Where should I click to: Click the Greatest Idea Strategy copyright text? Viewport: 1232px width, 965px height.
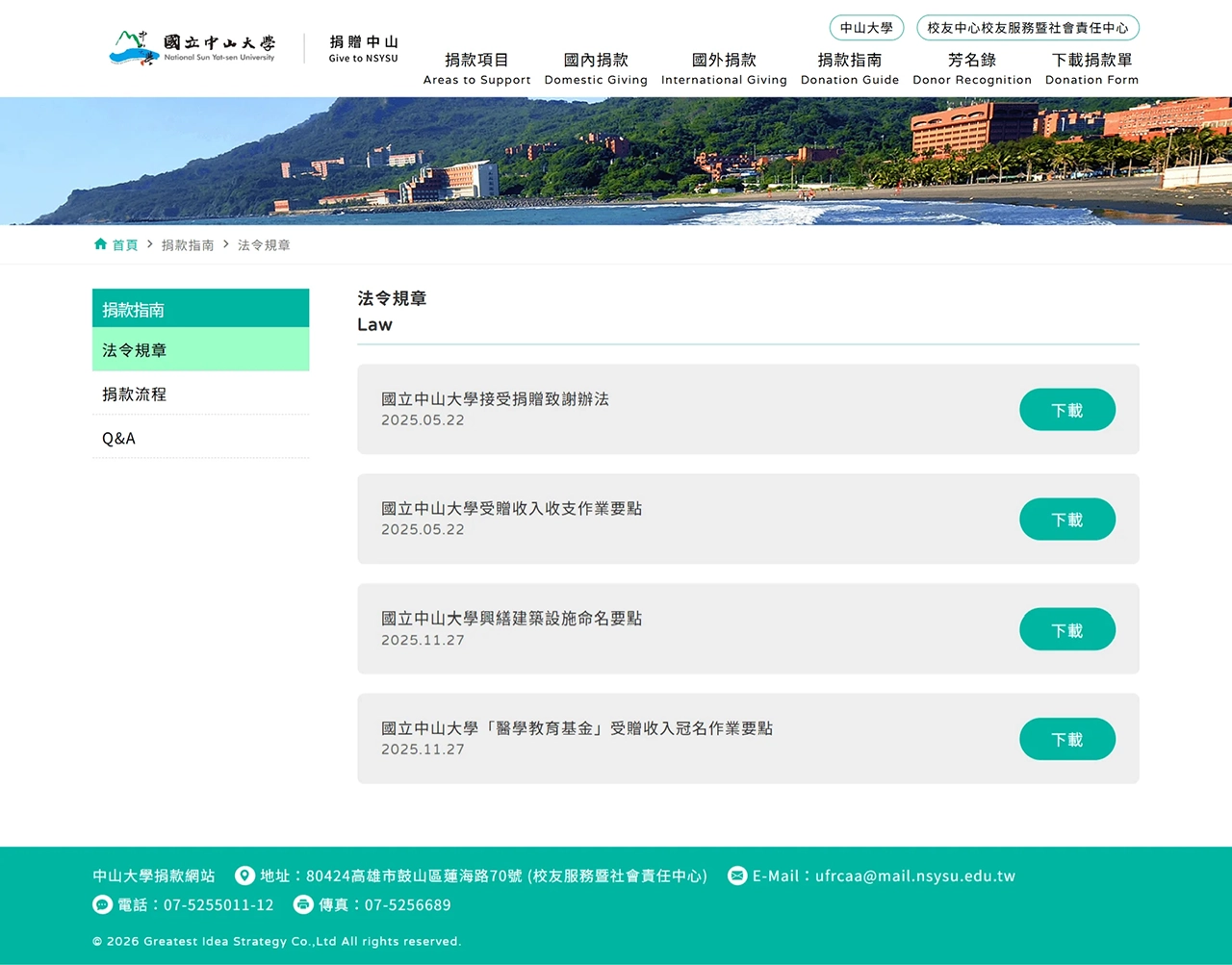[277, 941]
